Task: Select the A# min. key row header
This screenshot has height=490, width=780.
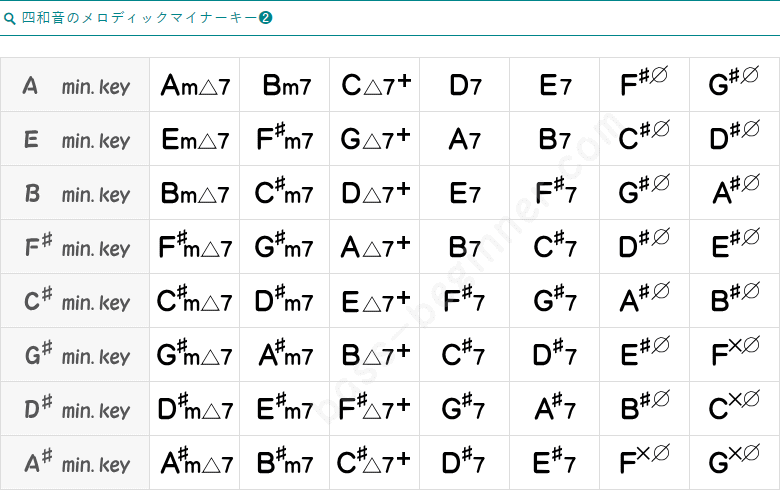Action: (76, 463)
